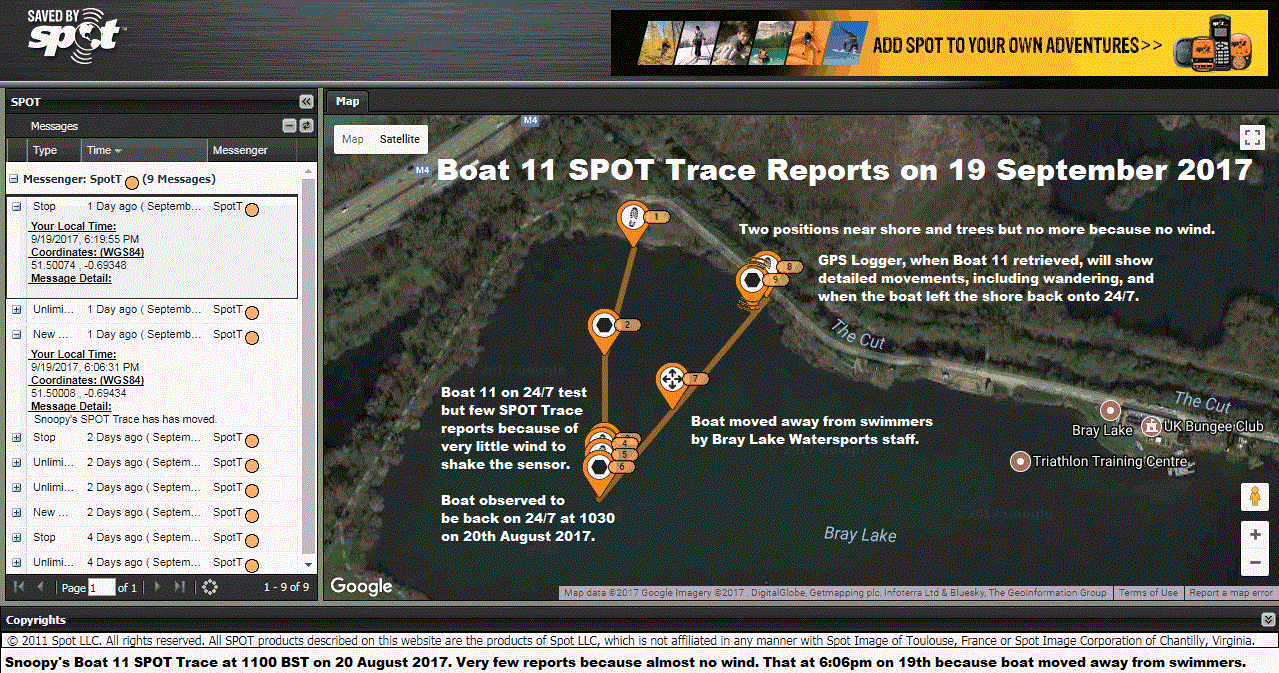Click the Bray Lake place marker

point(1108,410)
